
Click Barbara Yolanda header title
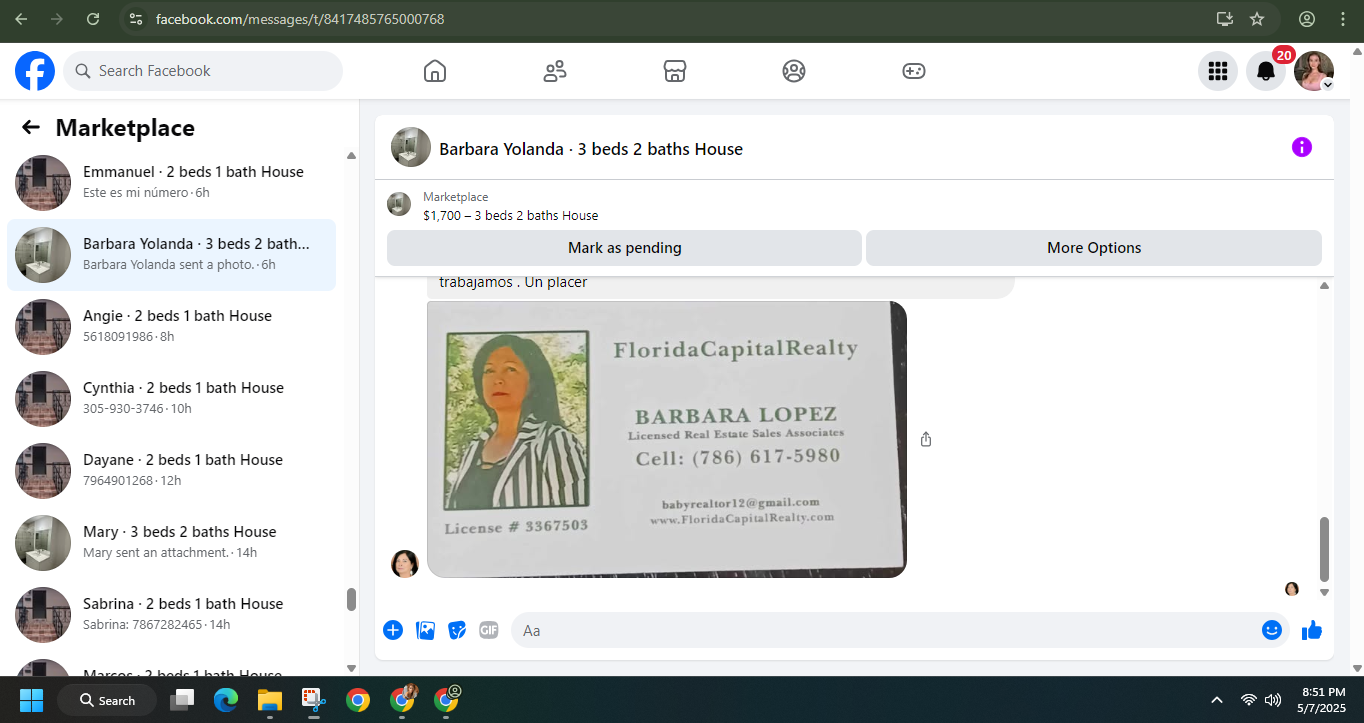coord(591,149)
